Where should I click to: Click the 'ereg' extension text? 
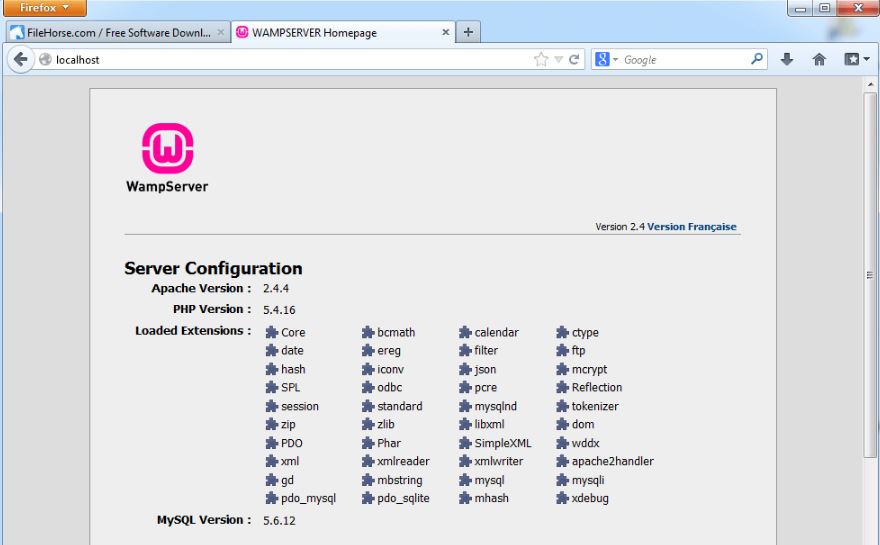coord(389,351)
